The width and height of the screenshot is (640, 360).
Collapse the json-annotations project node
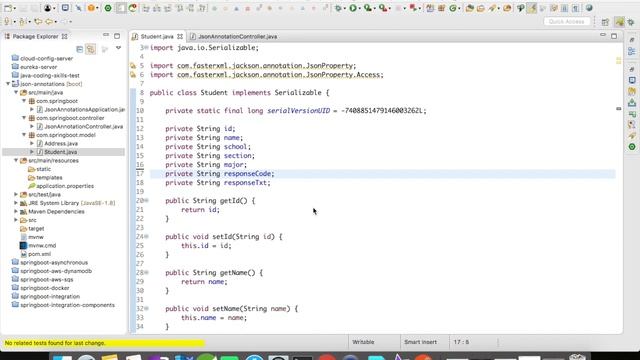[8, 84]
